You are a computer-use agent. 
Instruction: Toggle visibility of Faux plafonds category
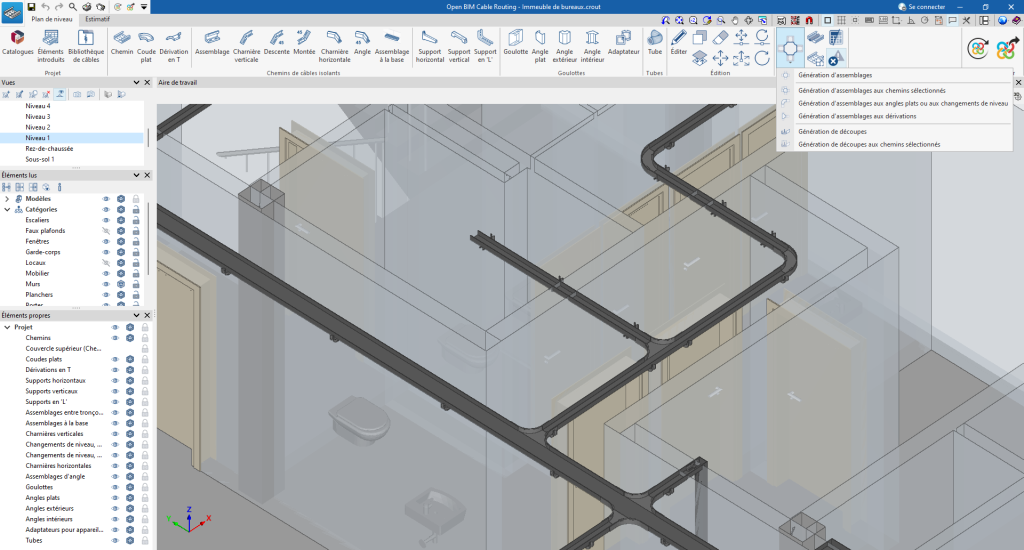click(x=106, y=231)
